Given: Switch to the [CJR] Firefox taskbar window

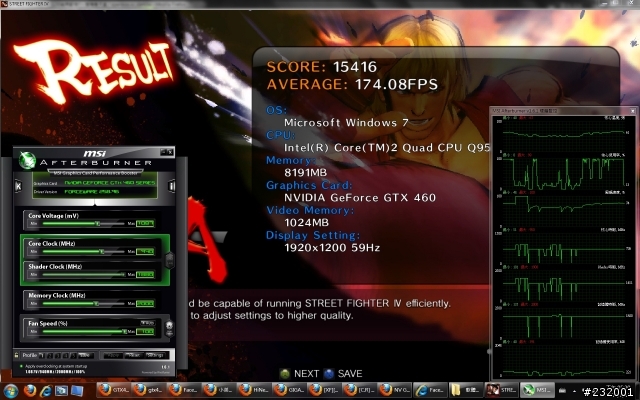Looking at the screenshot, I should click(359, 390).
